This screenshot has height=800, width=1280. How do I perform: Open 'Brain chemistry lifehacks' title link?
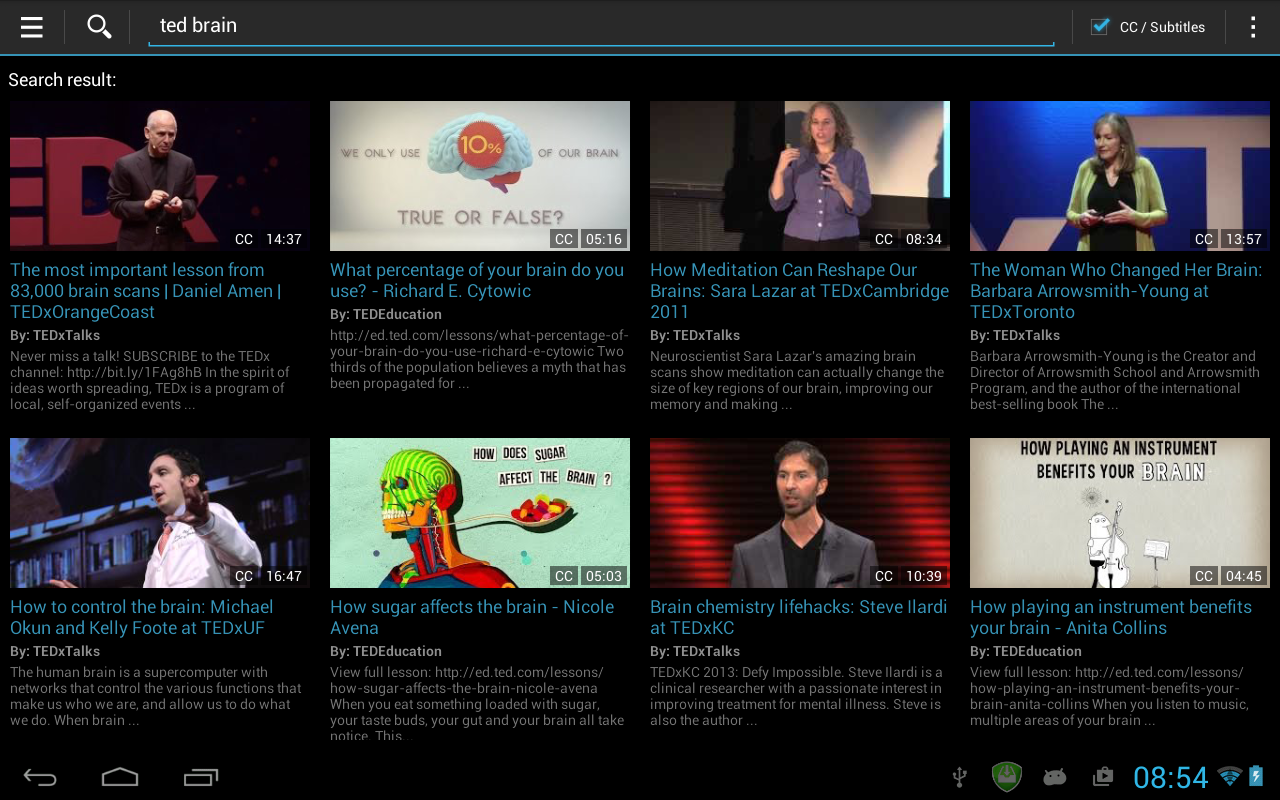pyautogui.click(x=799, y=617)
